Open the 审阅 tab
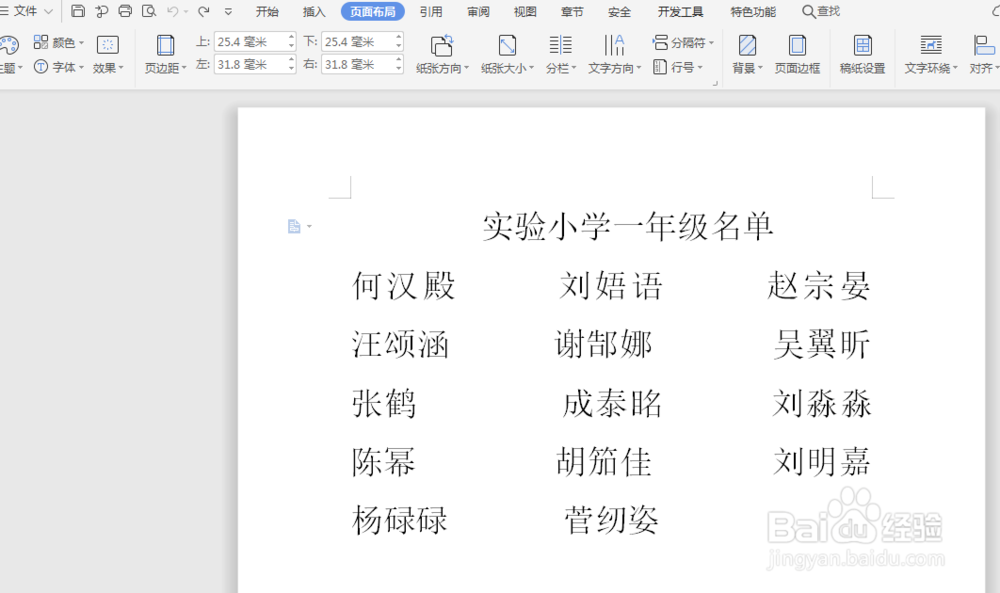This screenshot has width=1000, height=593. [x=478, y=11]
